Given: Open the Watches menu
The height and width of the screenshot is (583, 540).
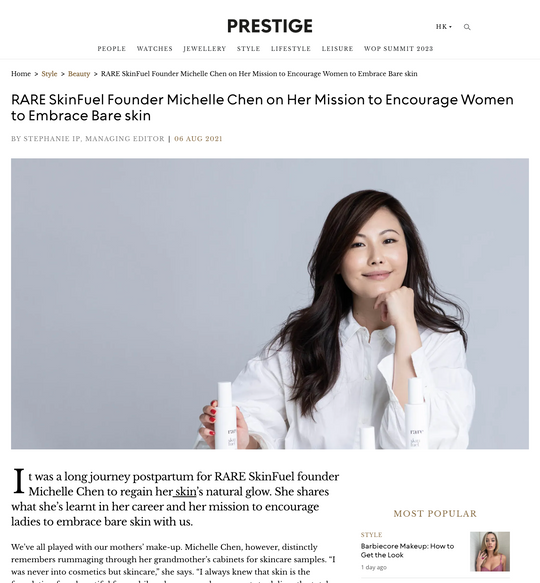Looking at the screenshot, I should tap(155, 49).
